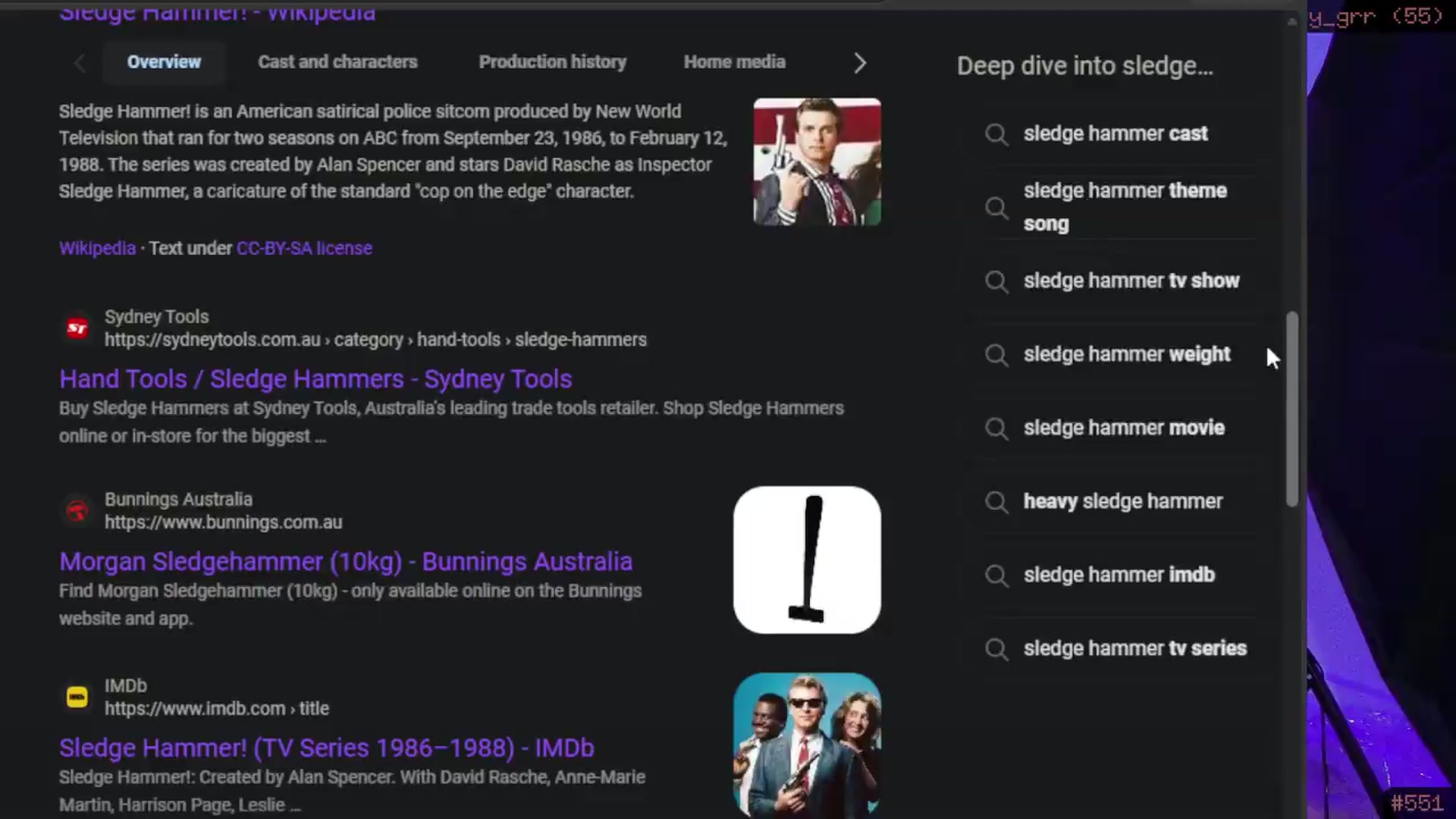Viewport: 1456px width, 819px height.
Task: Click search icon beside 'sledge hammer tv show'
Action: pyautogui.click(x=997, y=282)
